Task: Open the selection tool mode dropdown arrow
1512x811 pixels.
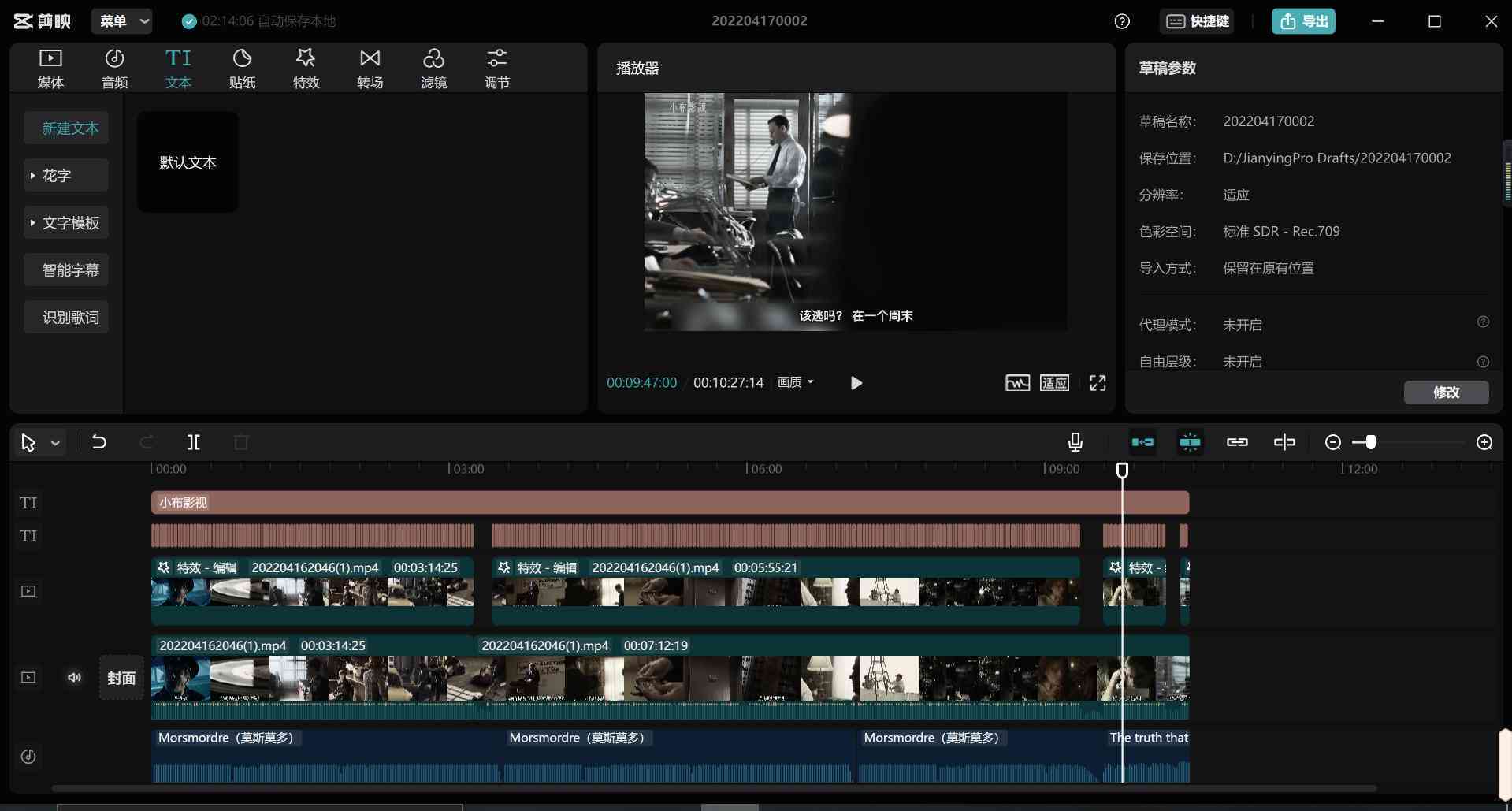Action: point(55,443)
